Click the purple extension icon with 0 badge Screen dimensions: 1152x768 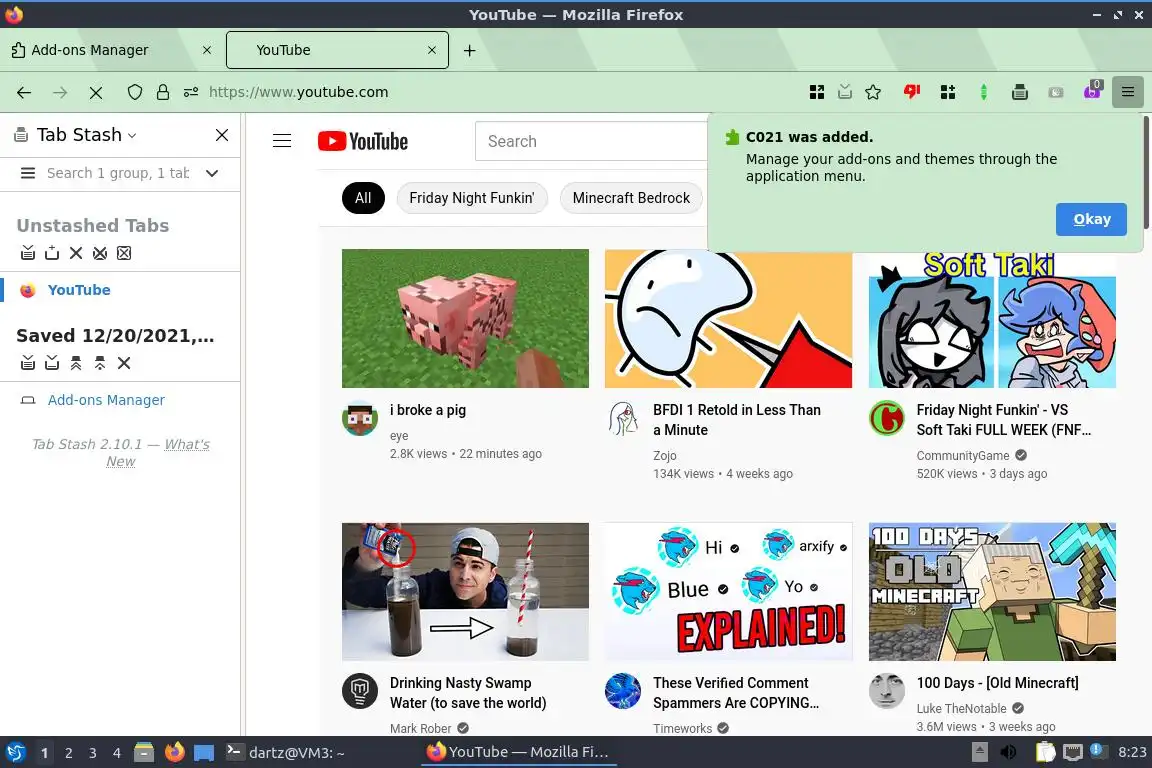pos(1092,91)
